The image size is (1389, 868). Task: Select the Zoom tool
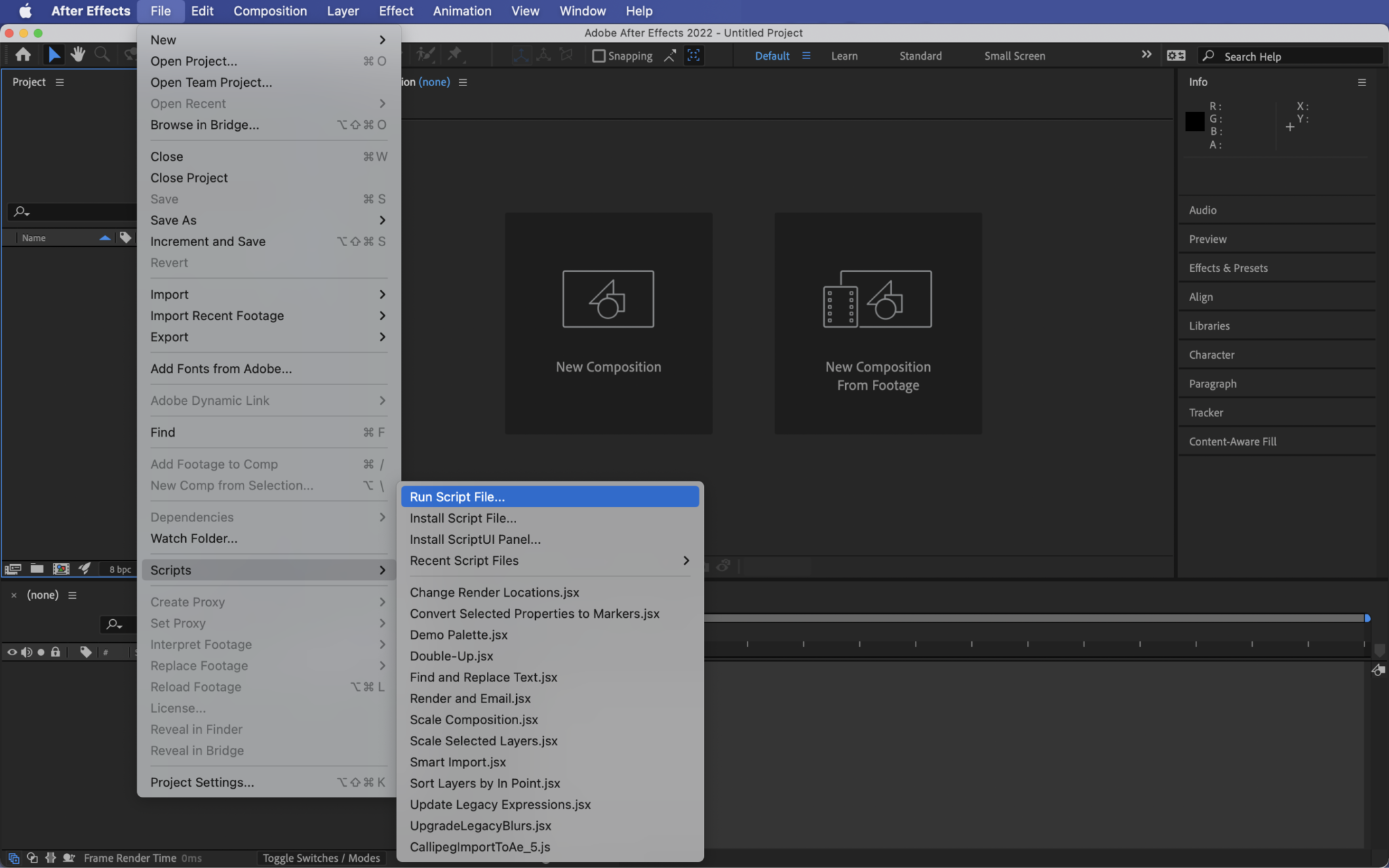point(102,54)
